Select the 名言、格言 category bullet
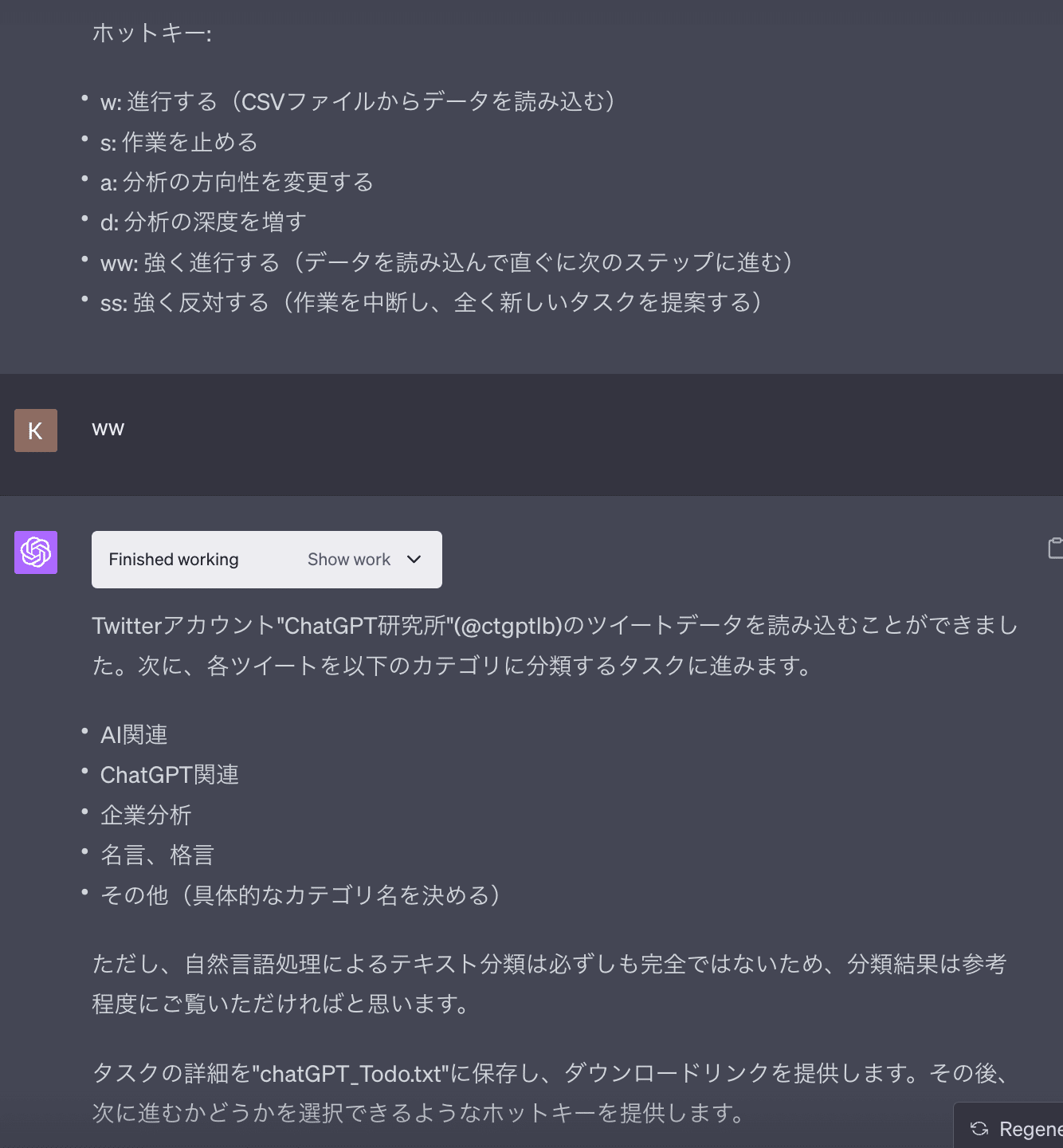The image size is (1063, 1148). (x=157, y=855)
